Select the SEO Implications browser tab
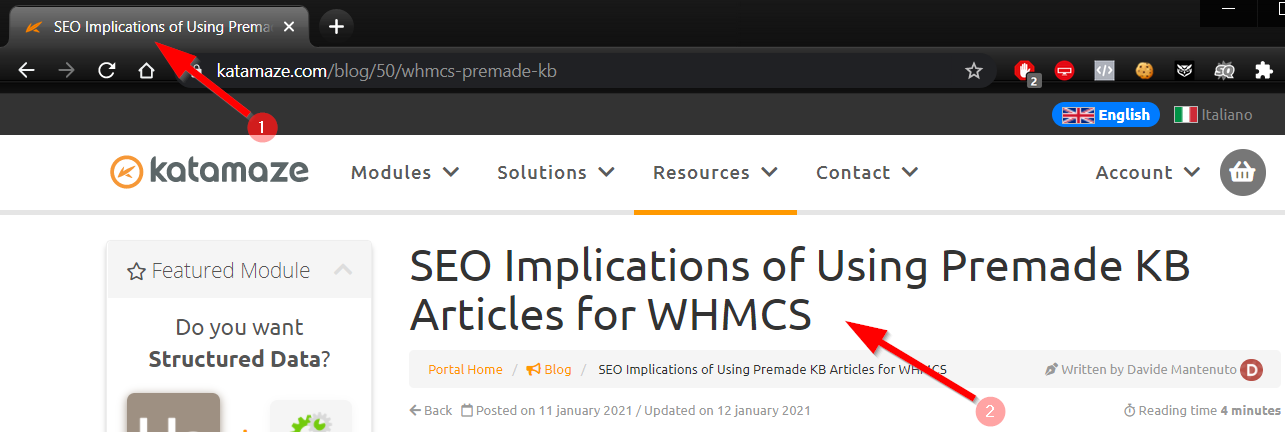This screenshot has width=1285, height=432. 160,27
